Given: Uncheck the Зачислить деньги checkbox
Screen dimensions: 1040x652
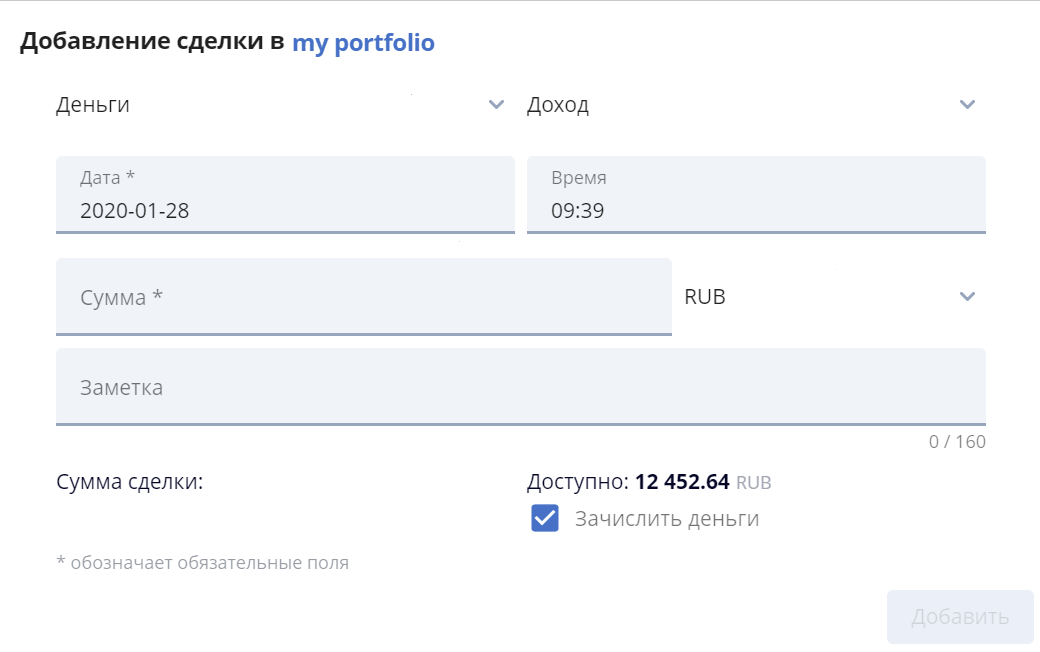Looking at the screenshot, I should click(545, 519).
